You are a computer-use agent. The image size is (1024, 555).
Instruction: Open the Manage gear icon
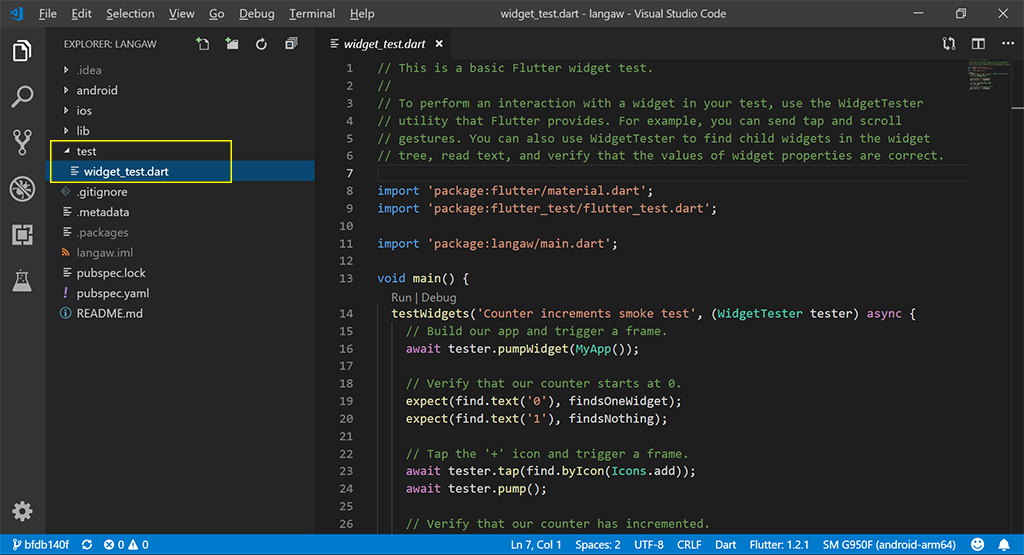coord(22,512)
